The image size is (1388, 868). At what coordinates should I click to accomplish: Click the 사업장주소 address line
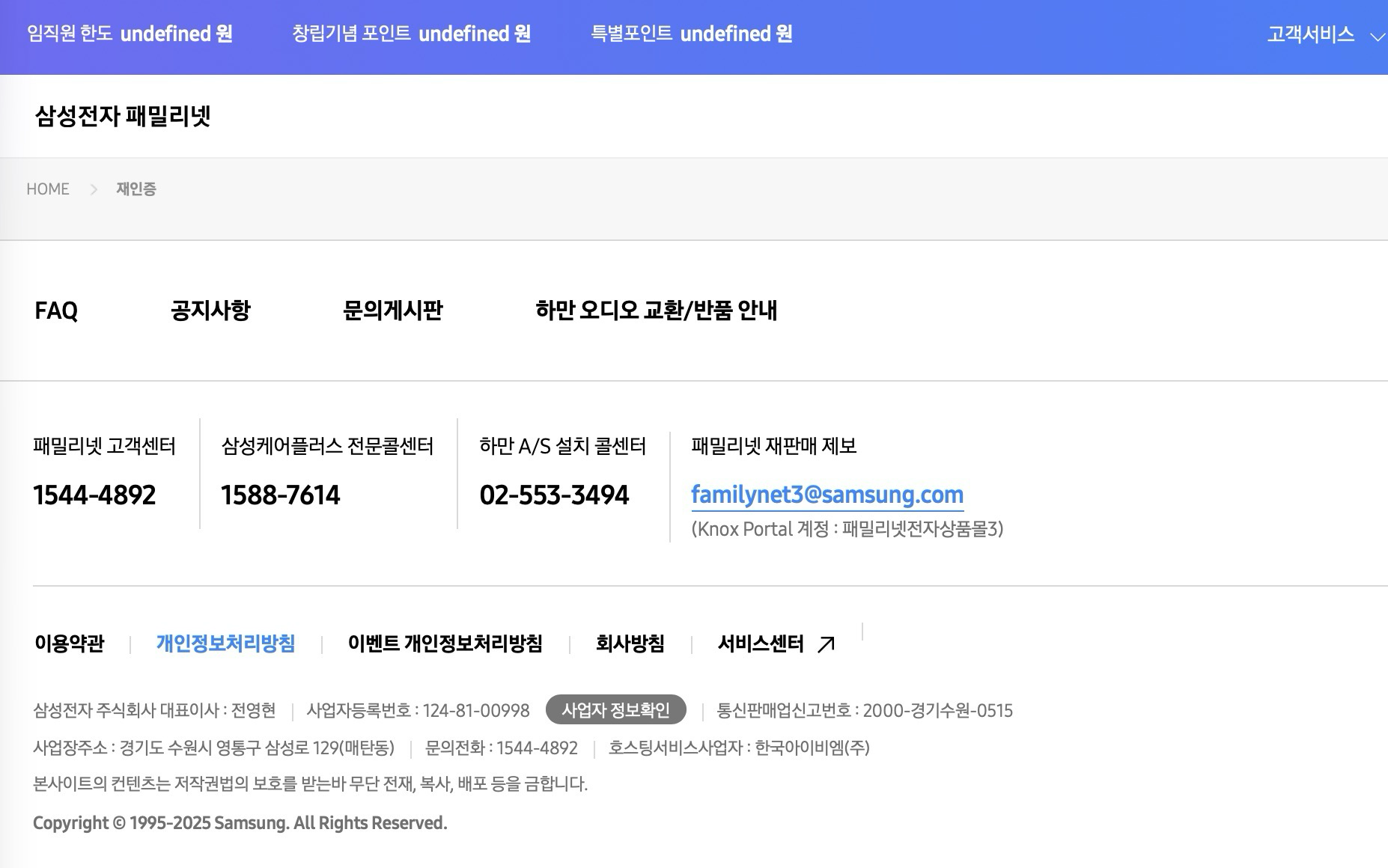214,748
